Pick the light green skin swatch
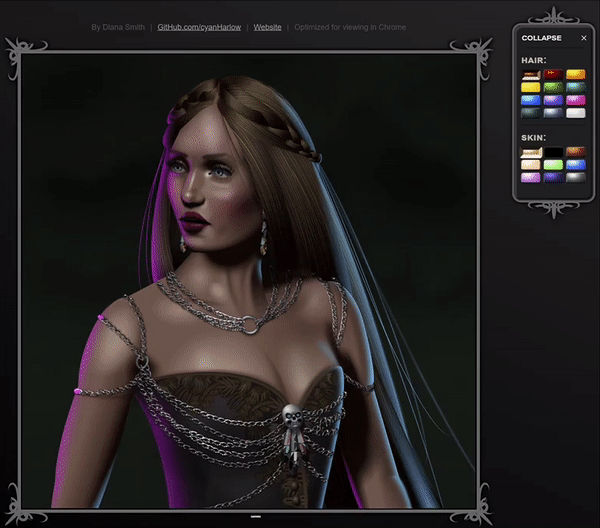The height and width of the screenshot is (528, 600). (553, 165)
